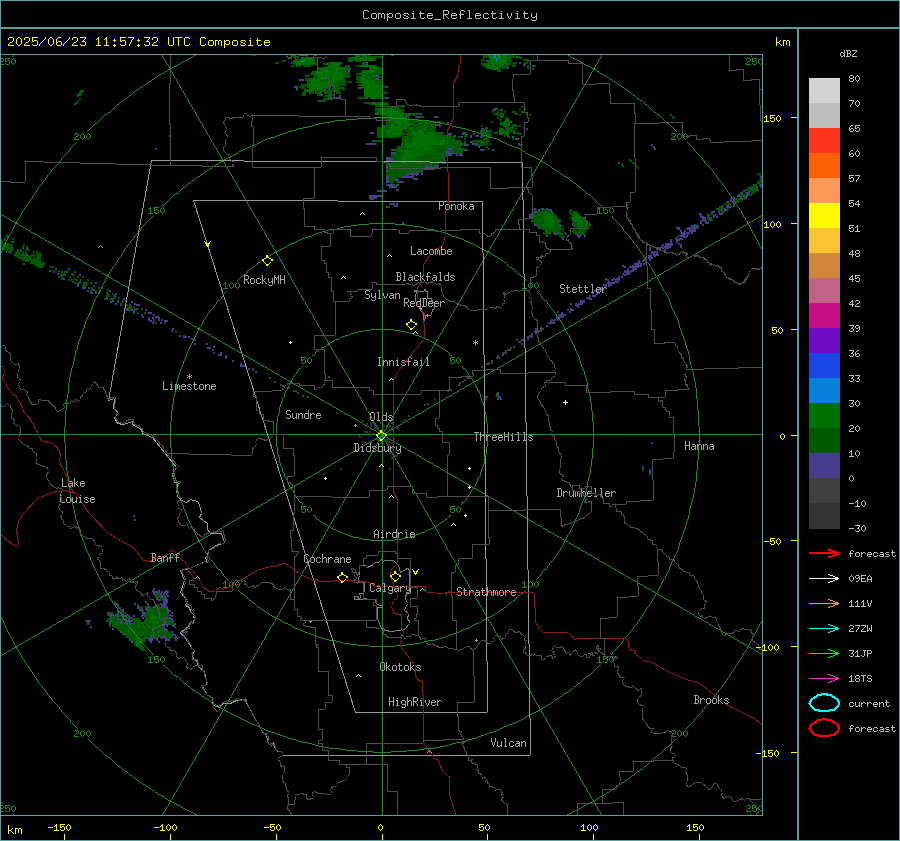The image size is (900, 841).
Task: Click the Banff map label
Action: click(165, 557)
